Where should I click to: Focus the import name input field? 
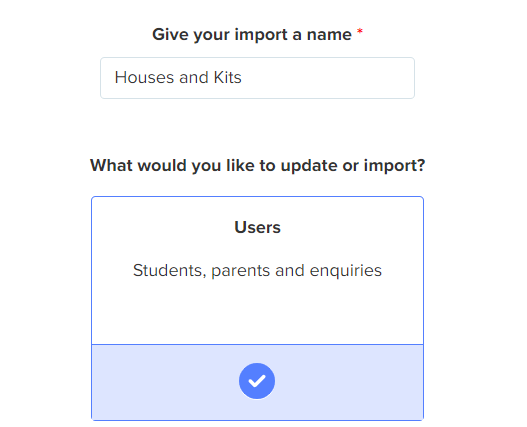tap(257, 78)
